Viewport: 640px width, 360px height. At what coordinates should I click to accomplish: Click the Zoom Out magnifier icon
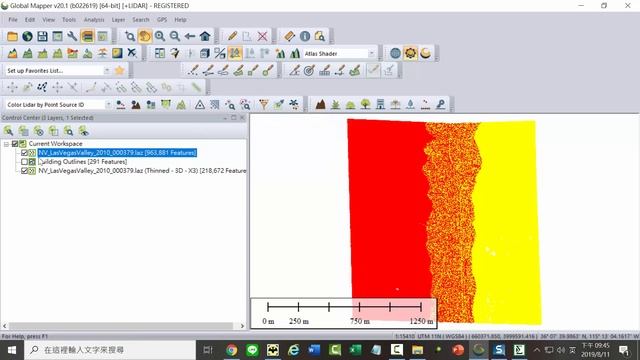click(x=175, y=36)
